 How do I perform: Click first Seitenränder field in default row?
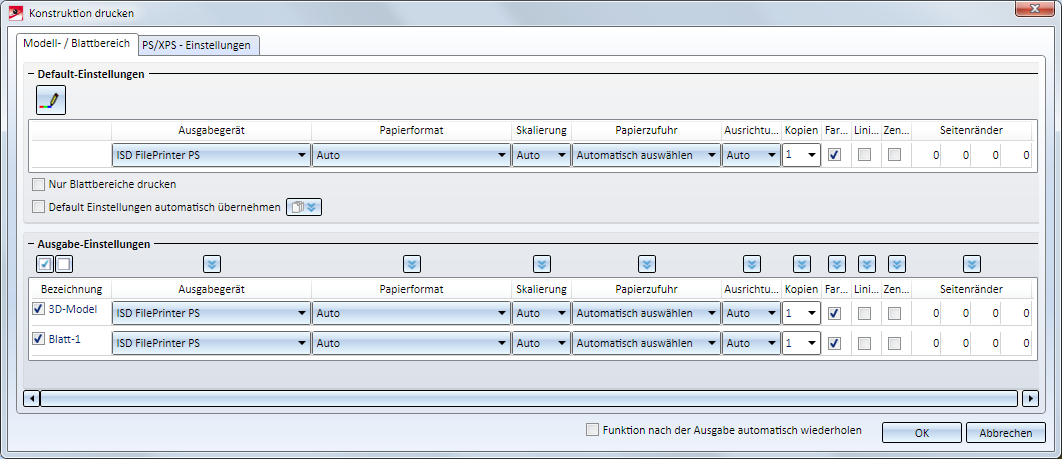928,156
